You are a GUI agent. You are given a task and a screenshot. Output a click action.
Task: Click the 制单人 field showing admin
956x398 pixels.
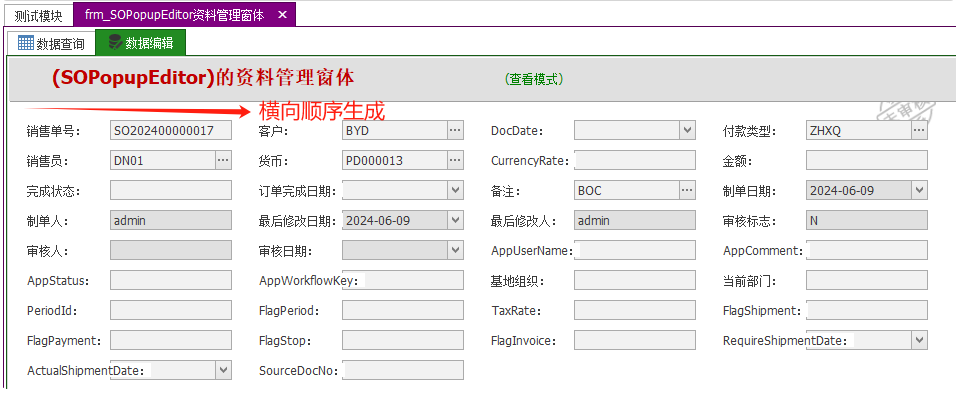tap(171, 220)
